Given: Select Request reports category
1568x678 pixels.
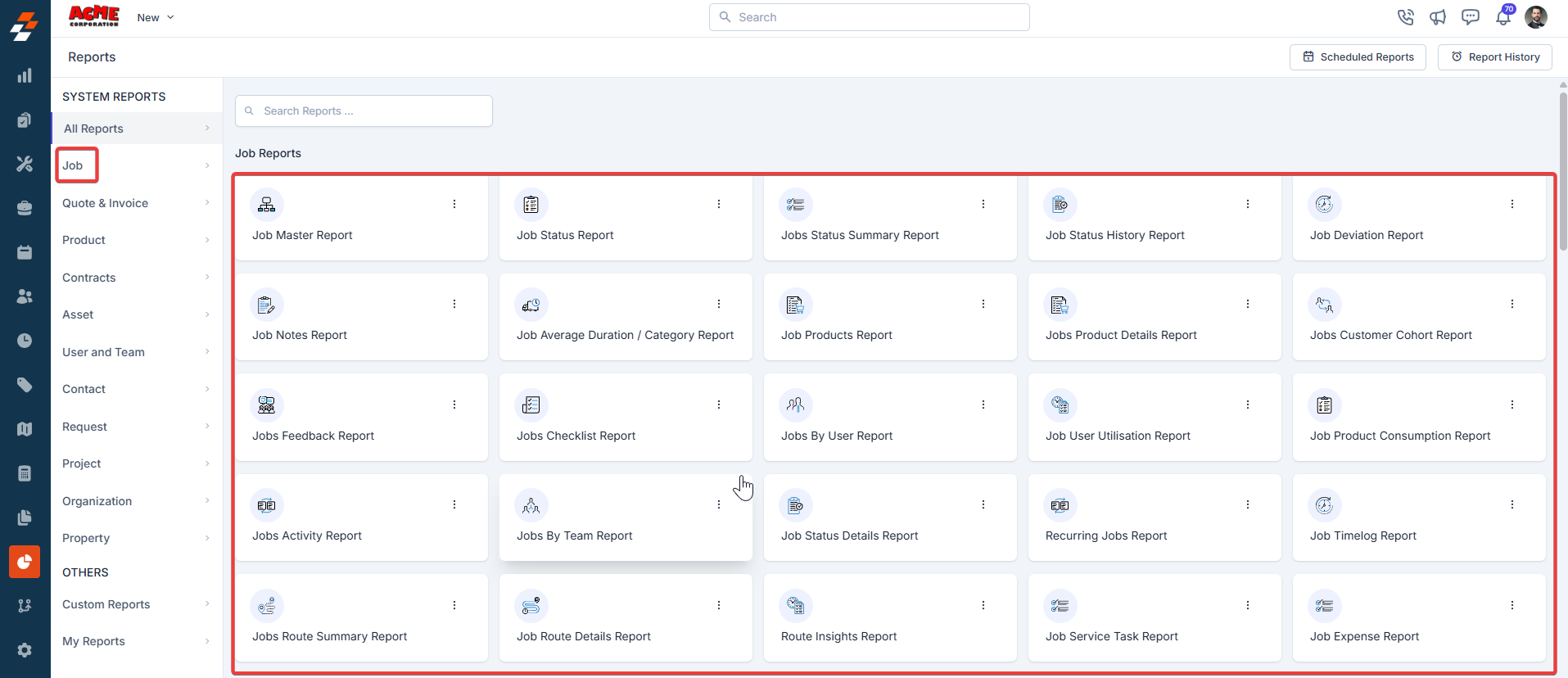Looking at the screenshot, I should click(x=137, y=427).
